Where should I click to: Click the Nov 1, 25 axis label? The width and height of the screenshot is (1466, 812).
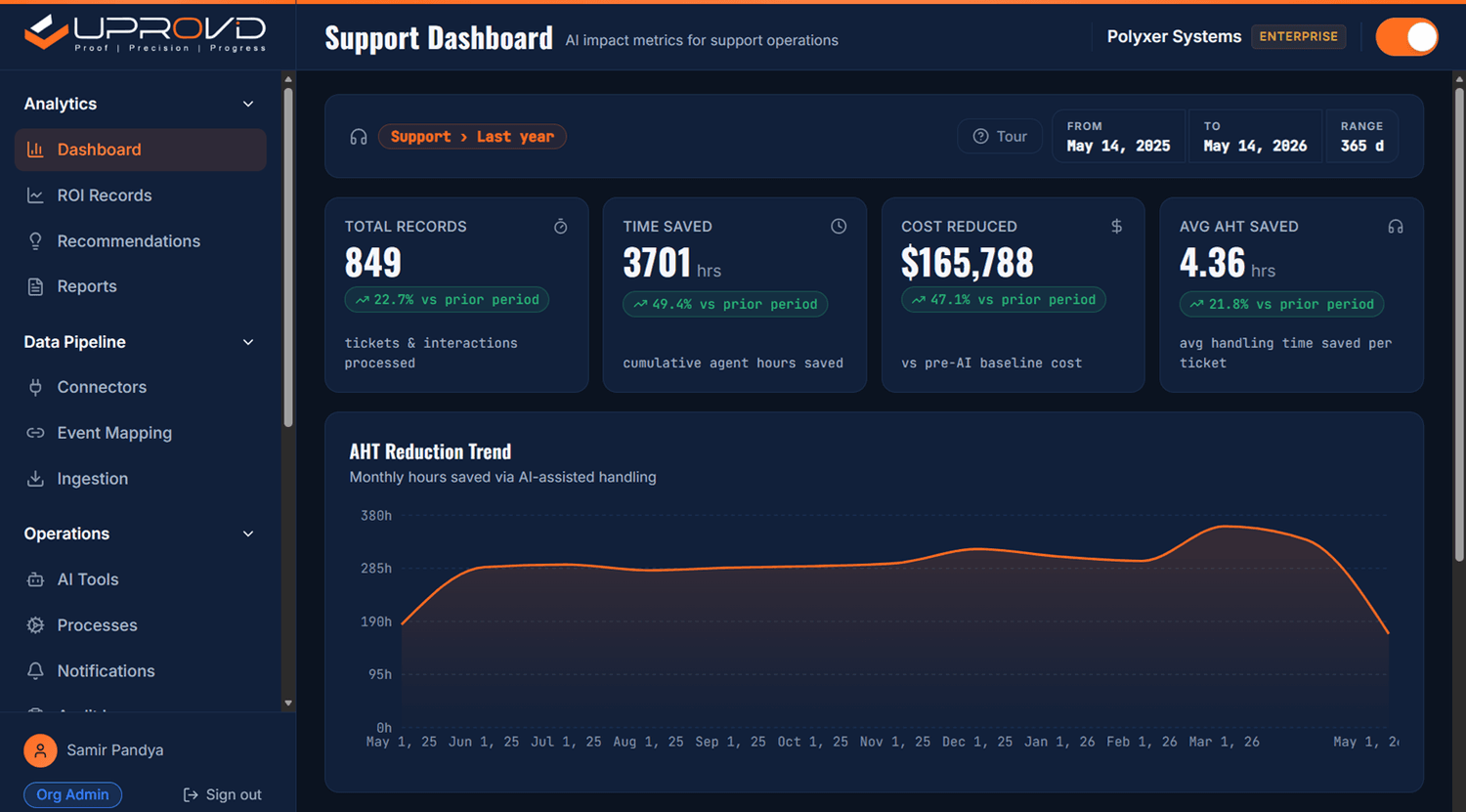point(895,742)
